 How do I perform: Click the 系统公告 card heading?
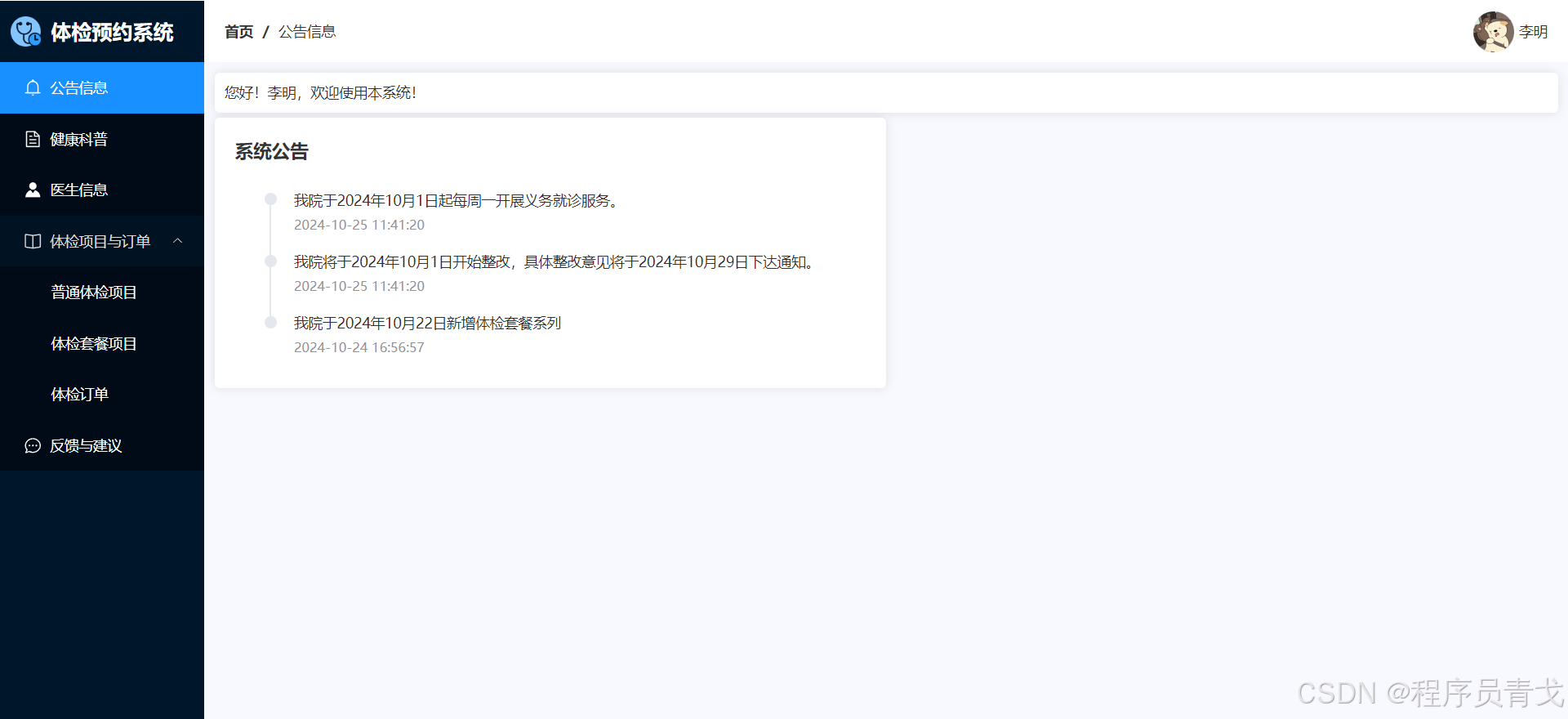click(x=272, y=151)
